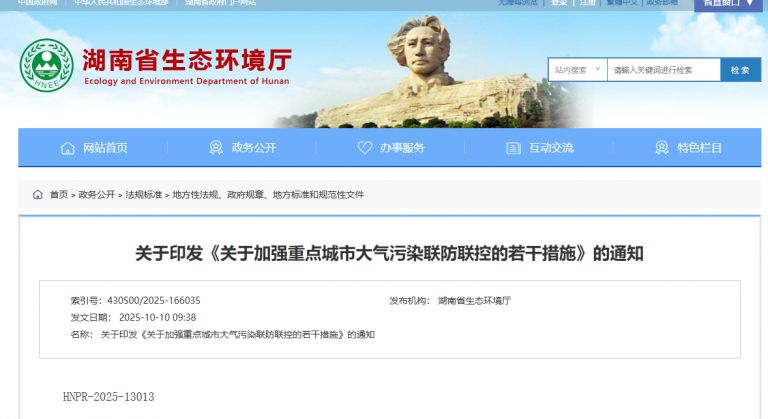Click the HNEE green circular logo
The width and height of the screenshot is (768, 419).
tap(47, 65)
